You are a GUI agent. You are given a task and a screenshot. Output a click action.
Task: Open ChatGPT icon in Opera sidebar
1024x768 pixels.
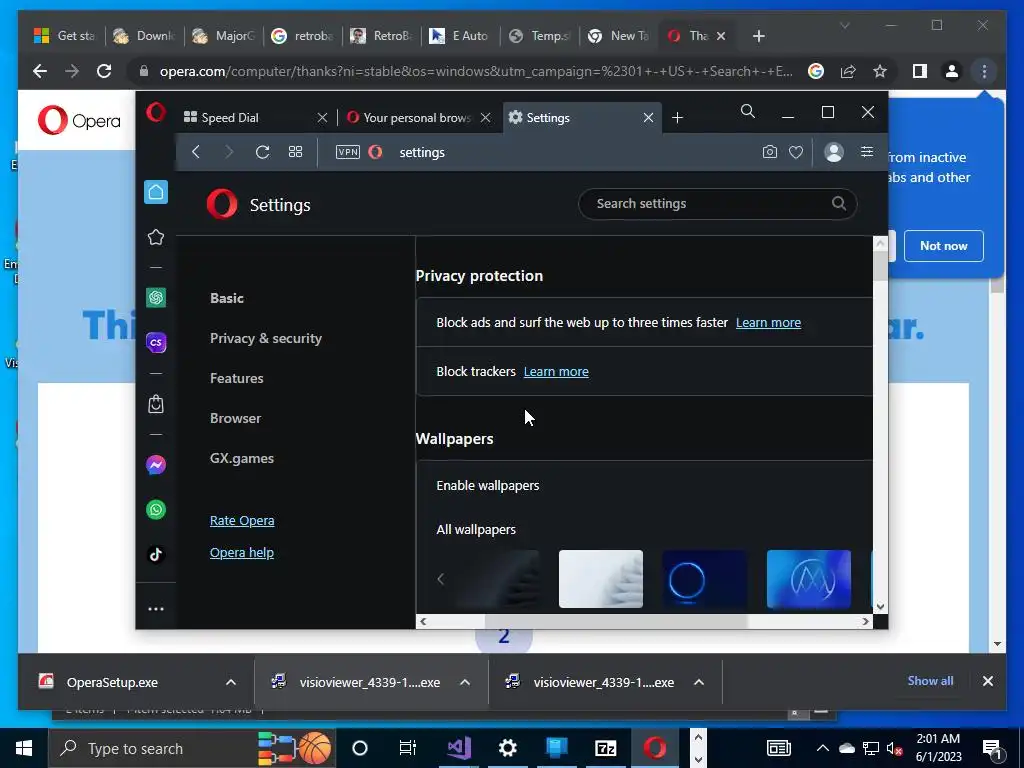(156, 298)
